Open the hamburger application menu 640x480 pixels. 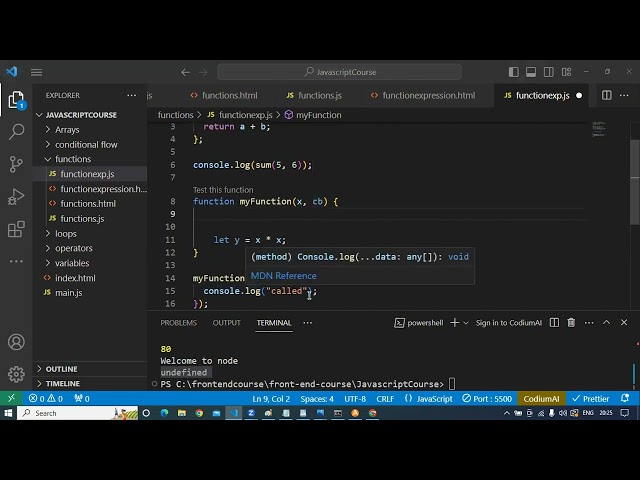click(36, 72)
